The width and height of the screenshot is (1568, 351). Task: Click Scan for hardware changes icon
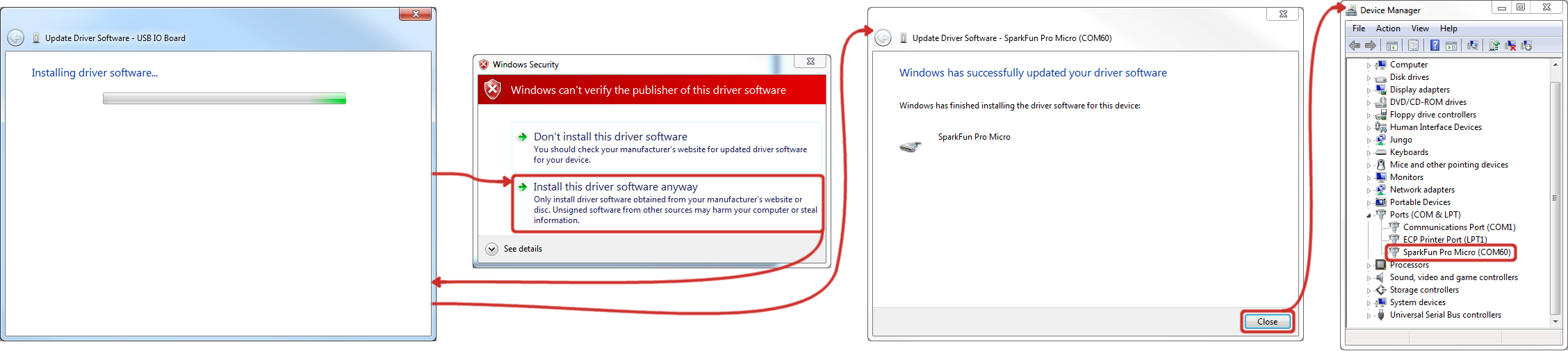(1473, 46)
